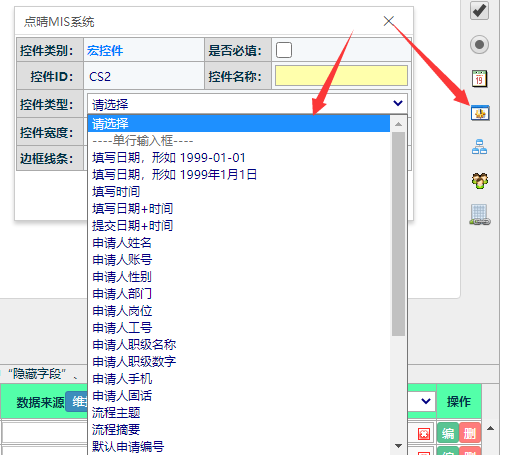Expand the dropdown beside 操作 header

click(426, 401)
